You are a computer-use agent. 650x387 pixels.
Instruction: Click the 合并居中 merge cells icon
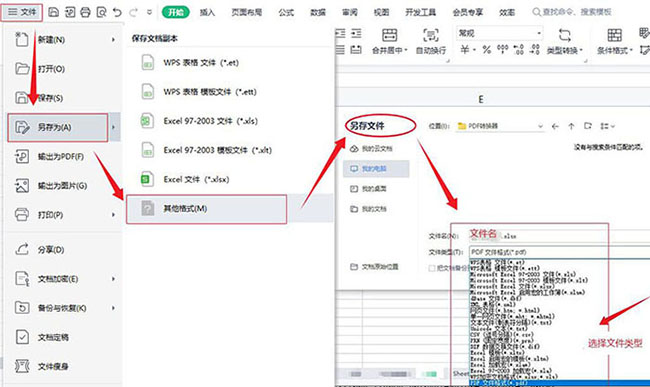click(x=389, y=36)
